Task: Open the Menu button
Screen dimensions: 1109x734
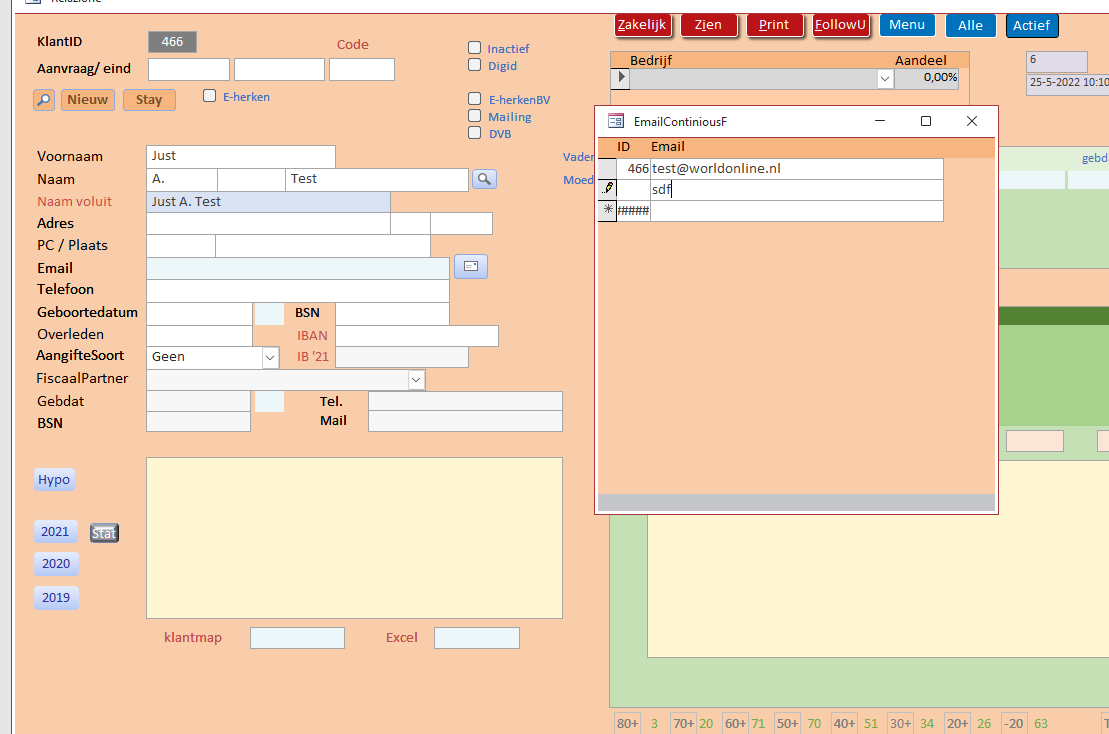Action: 907,25
